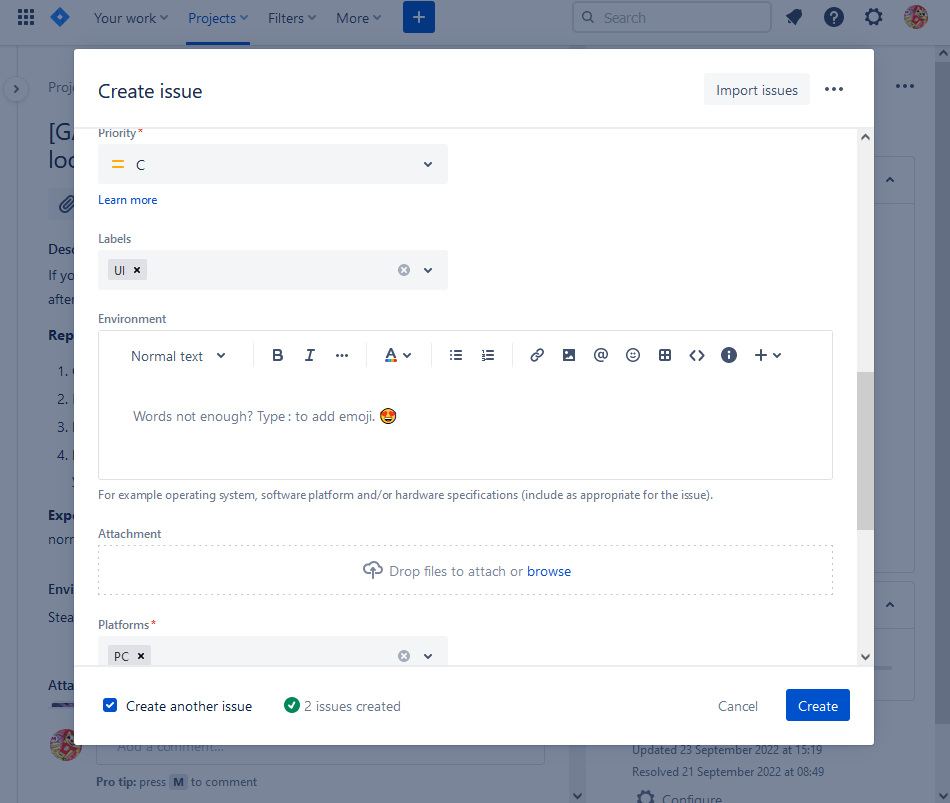Click the Cancel button

click(737, 706)
